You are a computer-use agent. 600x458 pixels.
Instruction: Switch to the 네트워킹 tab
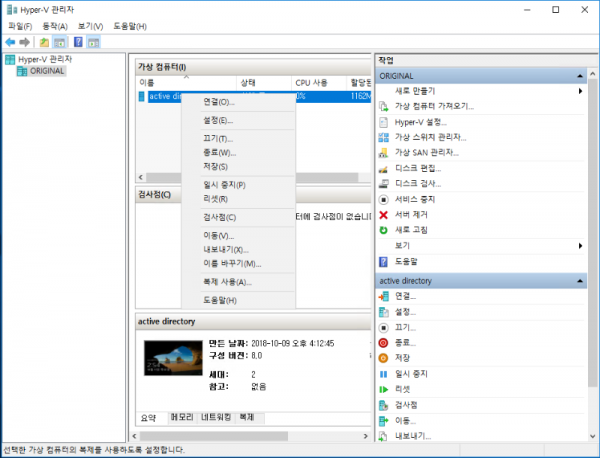tap(216, 417)
